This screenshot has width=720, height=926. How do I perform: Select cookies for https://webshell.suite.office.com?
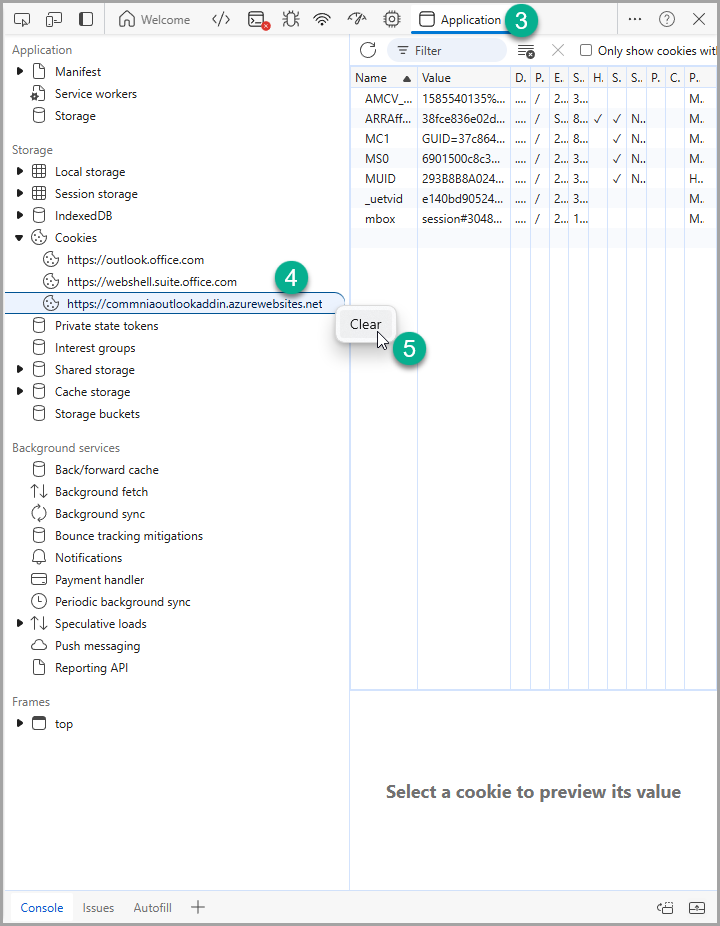152,282
